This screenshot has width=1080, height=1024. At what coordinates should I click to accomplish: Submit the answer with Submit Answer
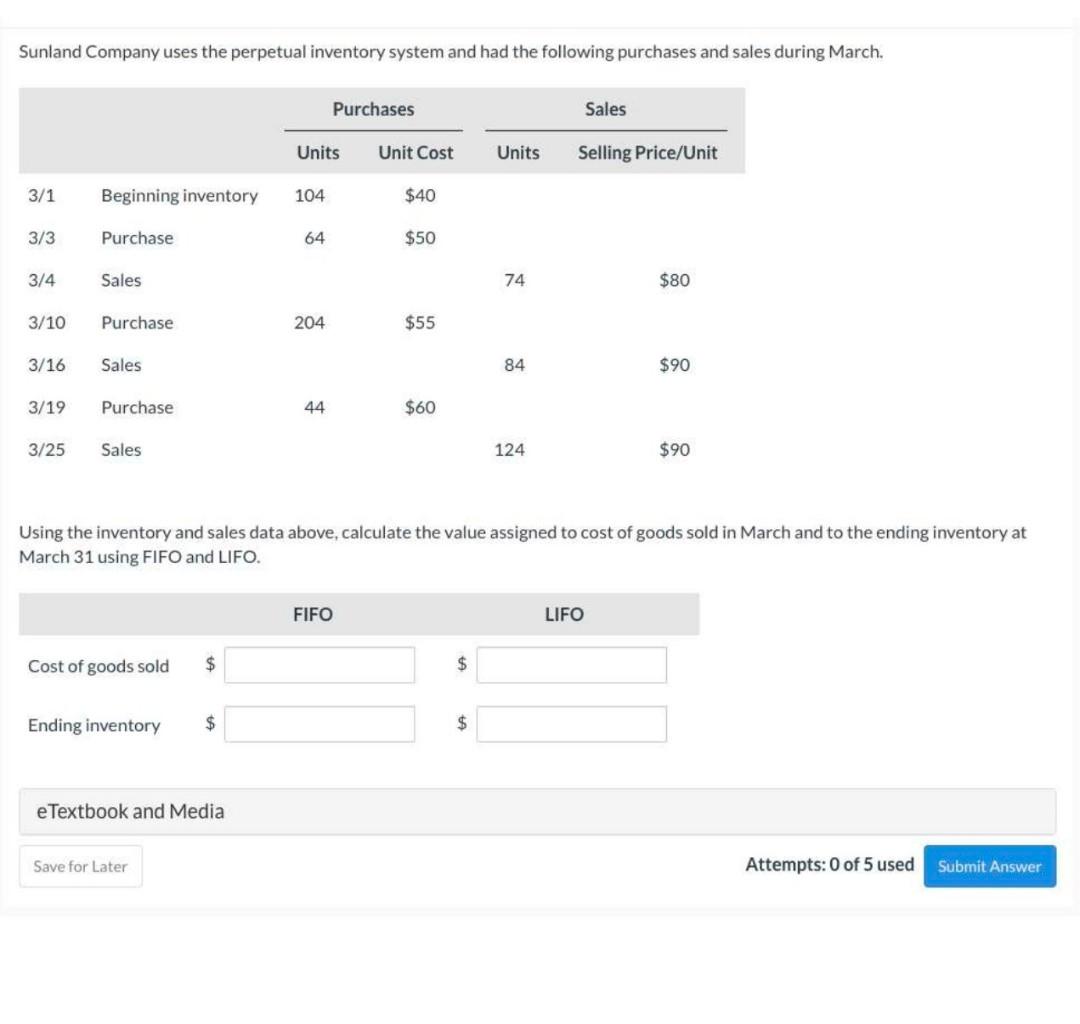989,866
